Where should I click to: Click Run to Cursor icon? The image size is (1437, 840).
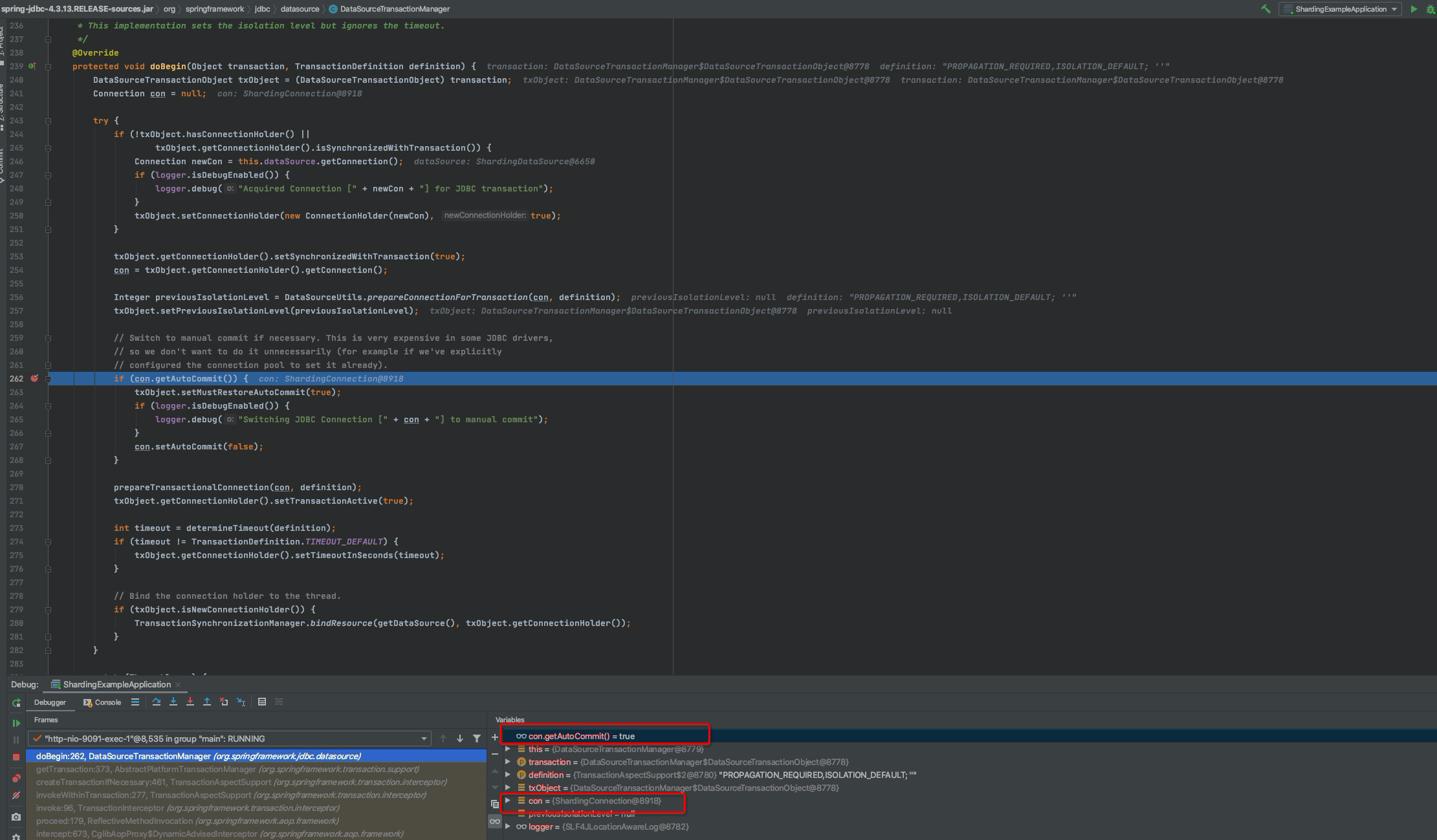click(241, 702)
